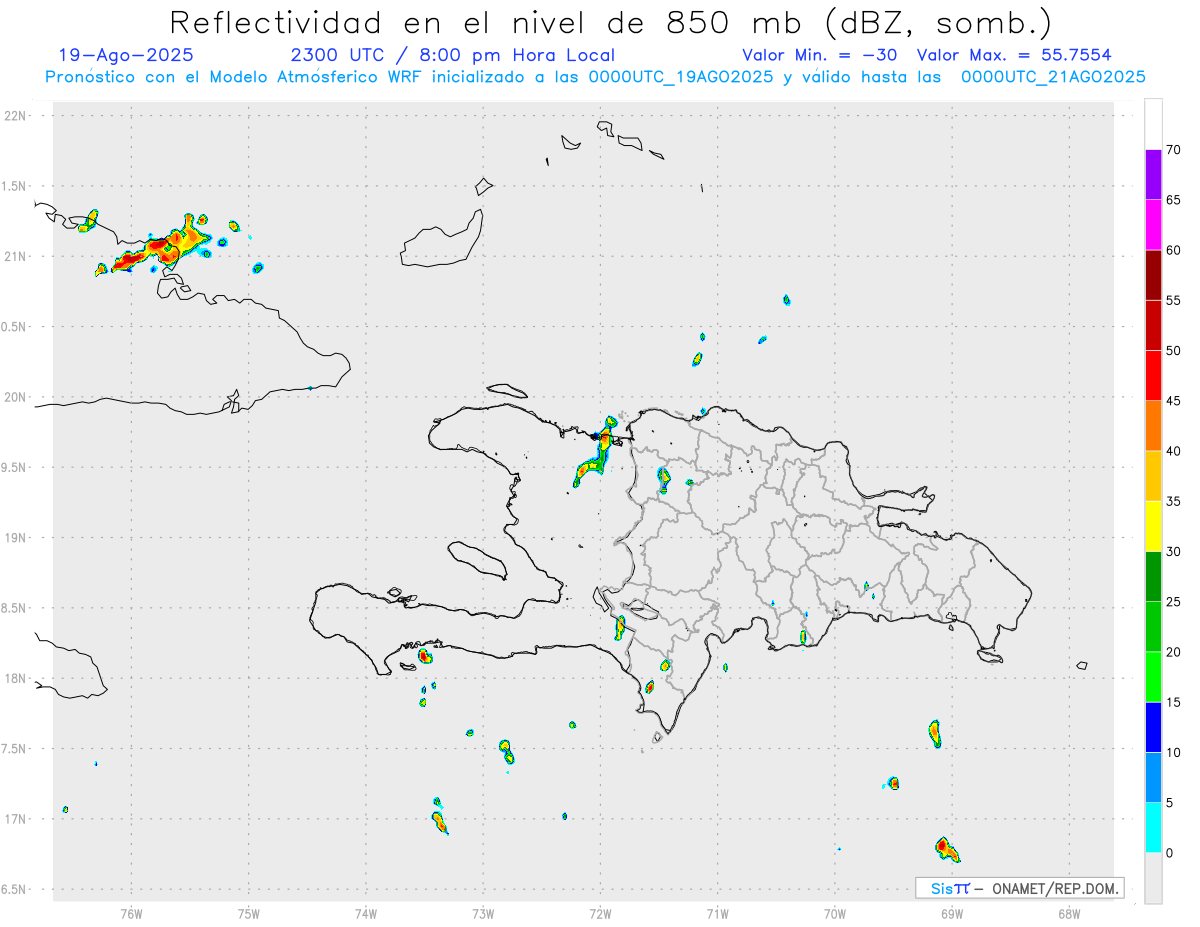
Task: Click the '70' tick label on the colorbar
Action: click(x=1174, y=150)
